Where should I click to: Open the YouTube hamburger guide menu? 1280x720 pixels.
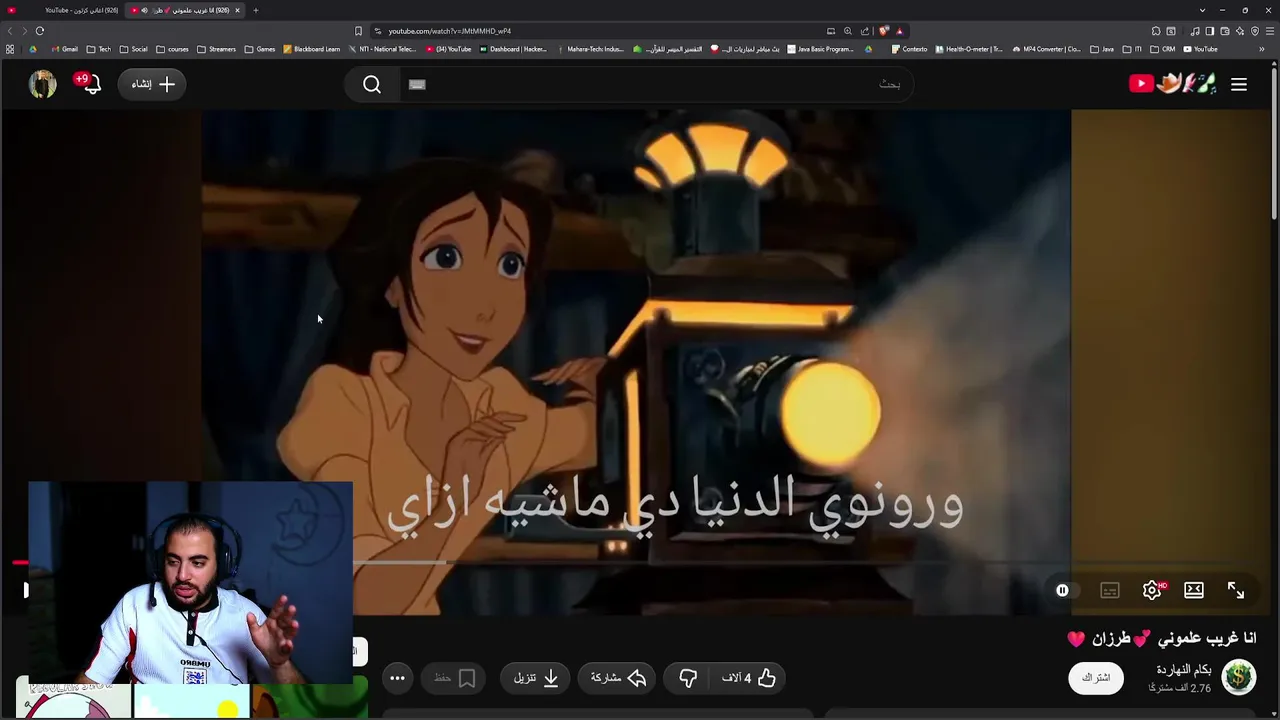tap(1239, 85)
